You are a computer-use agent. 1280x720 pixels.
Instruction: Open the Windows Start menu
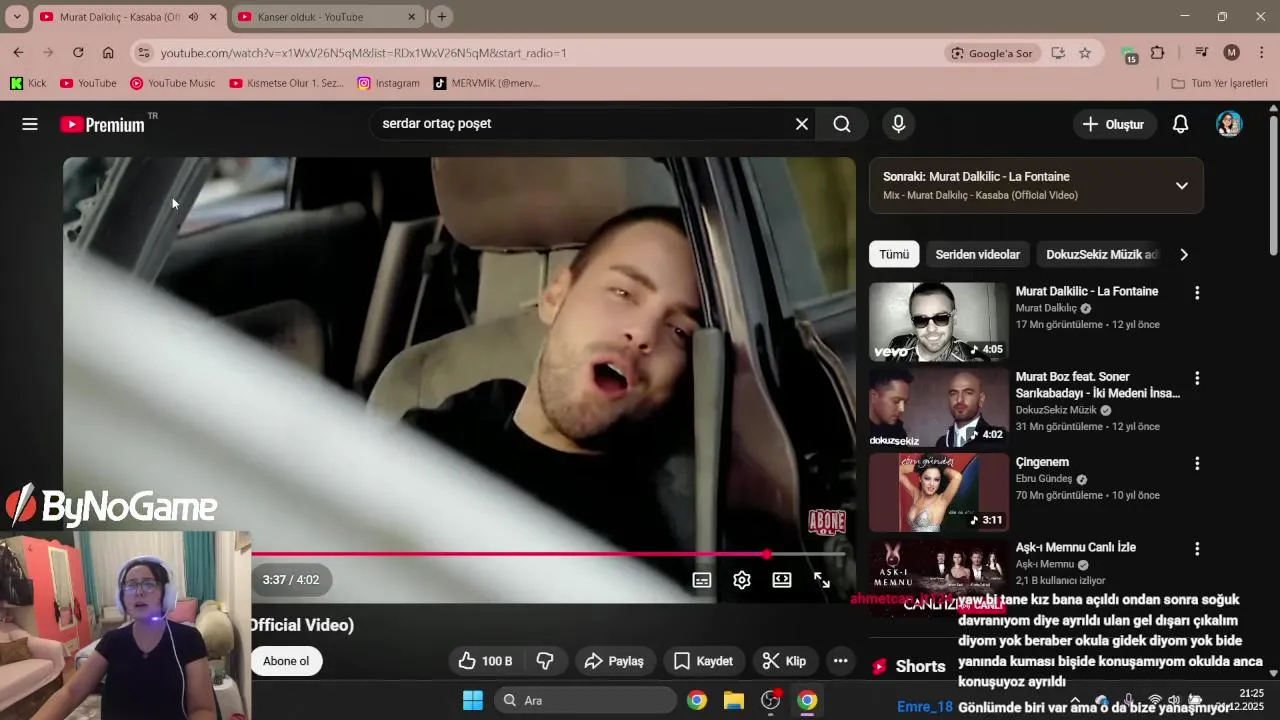point(473,700)
